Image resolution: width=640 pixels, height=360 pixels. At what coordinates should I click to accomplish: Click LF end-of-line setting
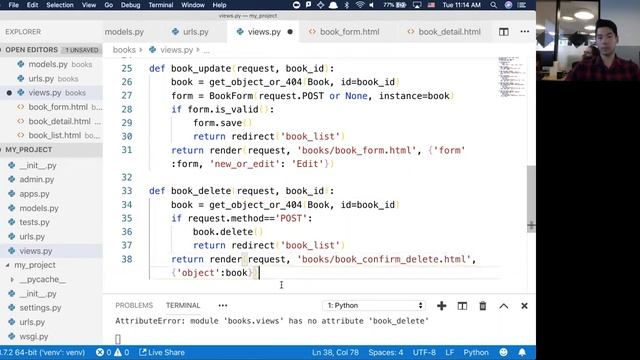(x=449, y=352)
